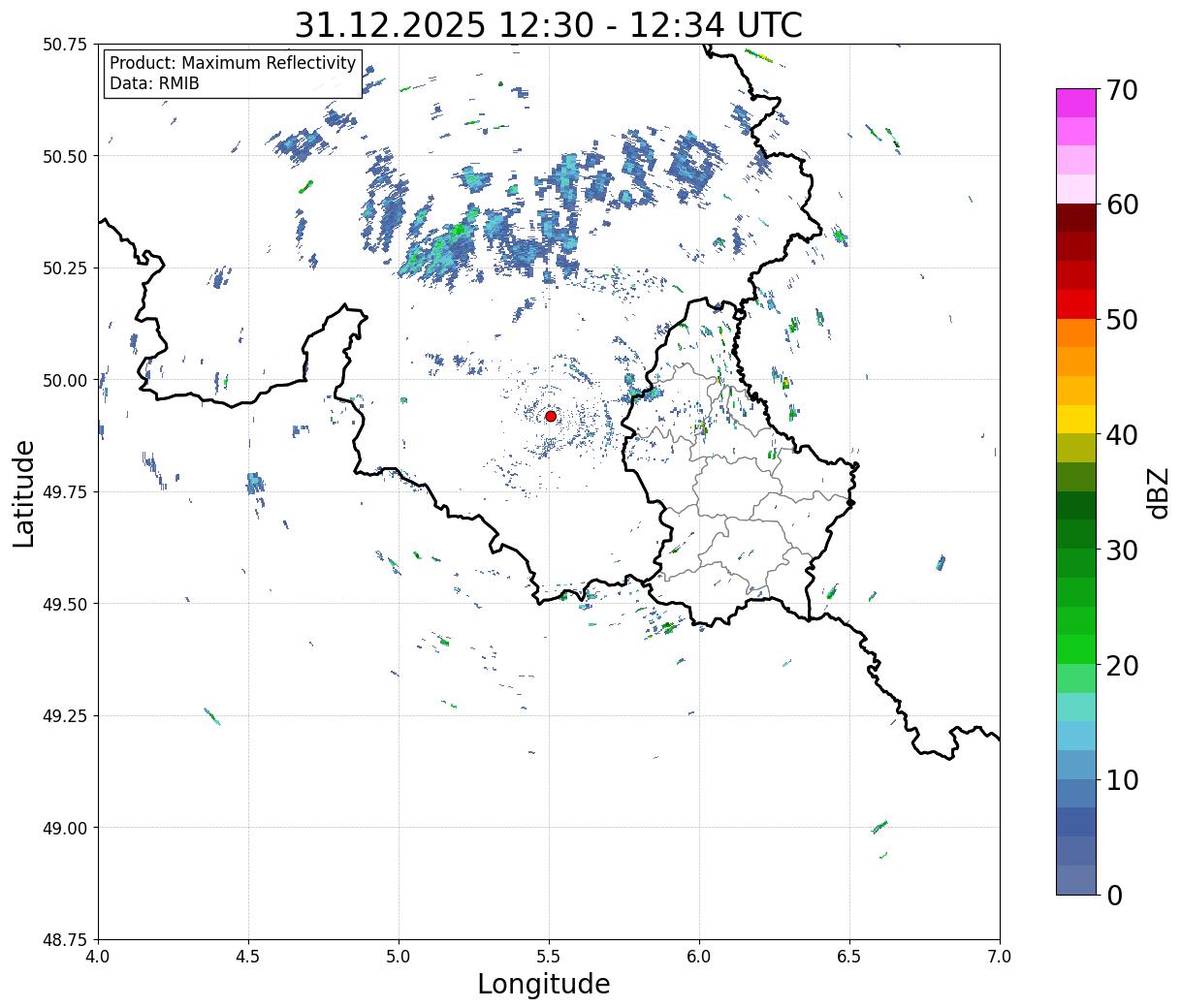The width and height of the screenshot is (1182, 1008).
Task: Click the colorbar tick label 20
Action: pos(1120,665)
